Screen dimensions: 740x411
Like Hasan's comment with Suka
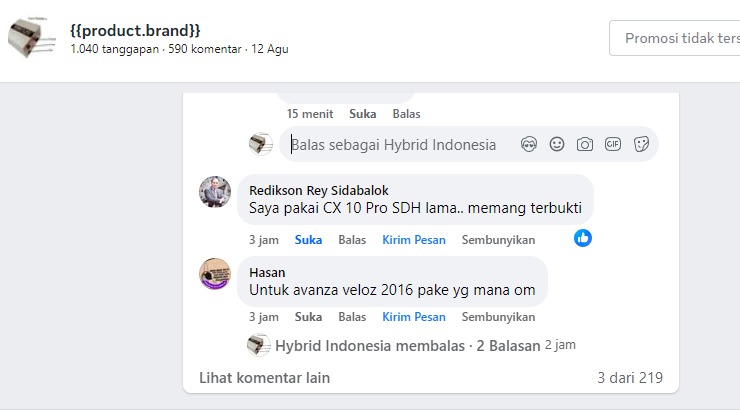308,317
